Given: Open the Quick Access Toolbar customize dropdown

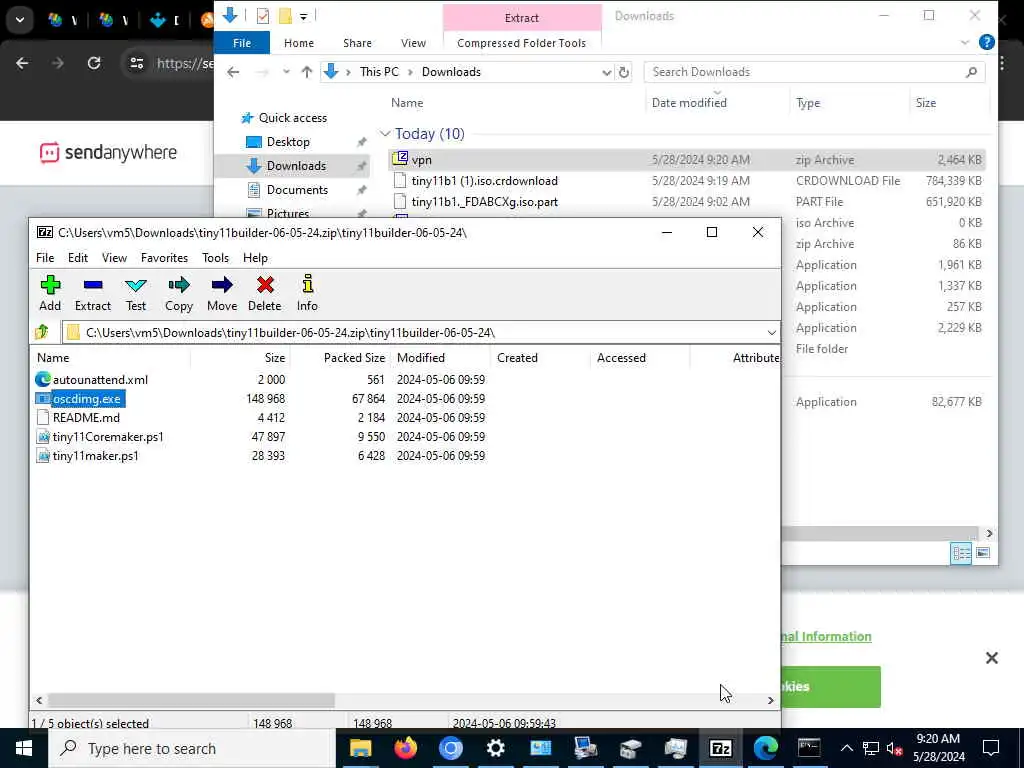Looking at the screenshot, I should (304, 16).
